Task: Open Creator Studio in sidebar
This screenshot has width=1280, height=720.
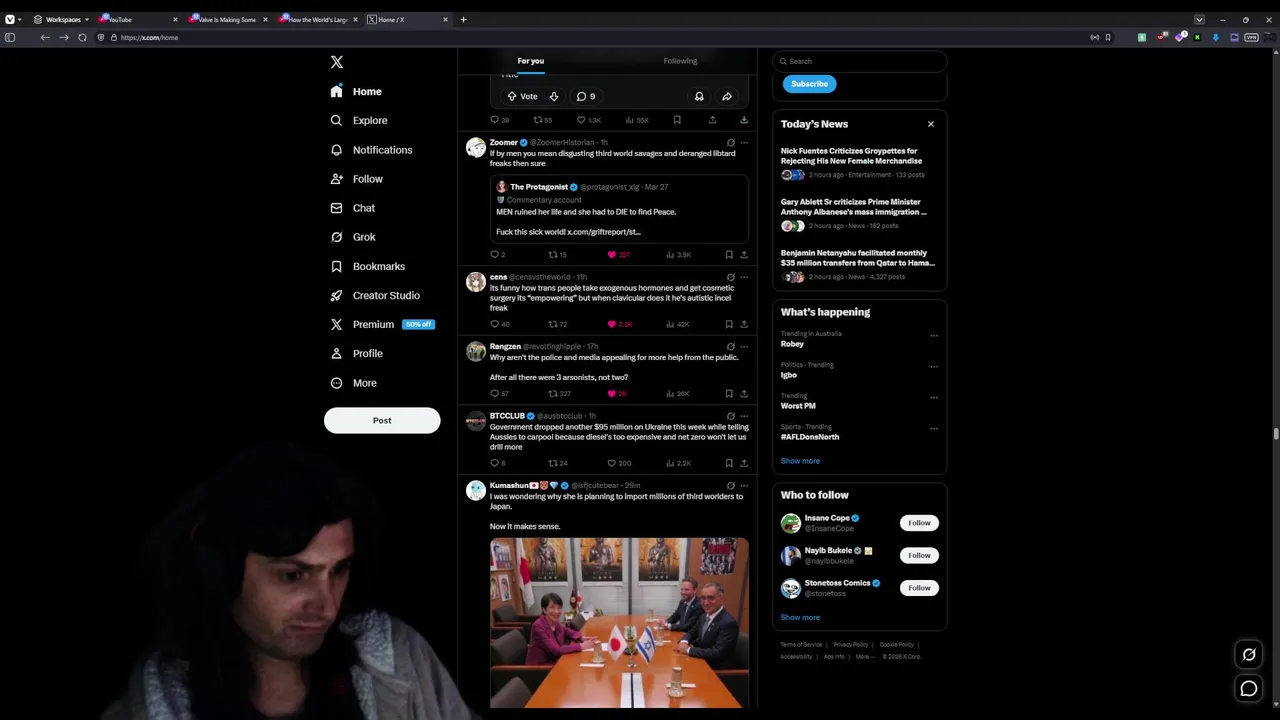Action: click(374, 295)
